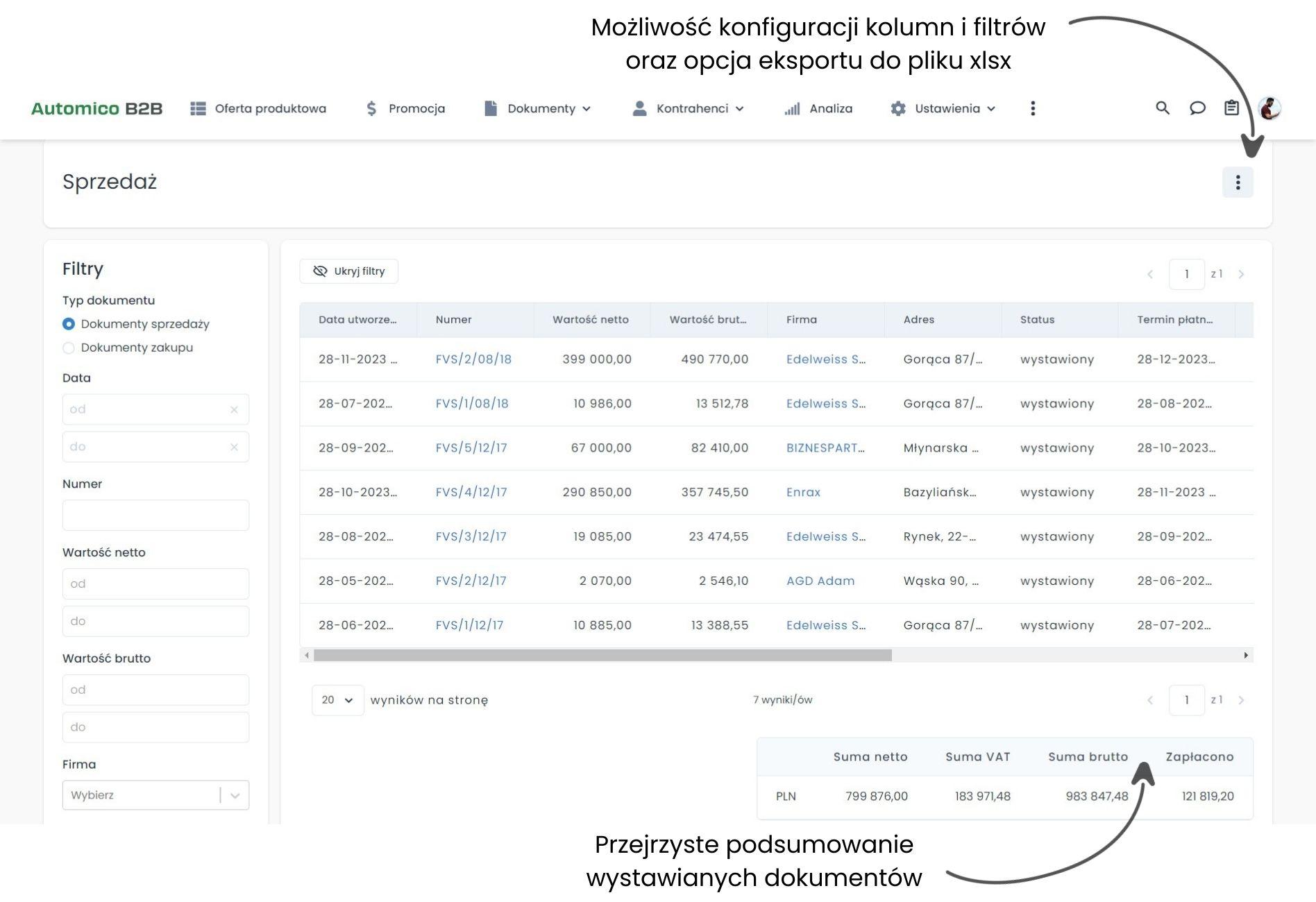Open 'Oferta produktowa' menu item
This screenshot has height=902, width=1316.
click(x=259, y=108)
